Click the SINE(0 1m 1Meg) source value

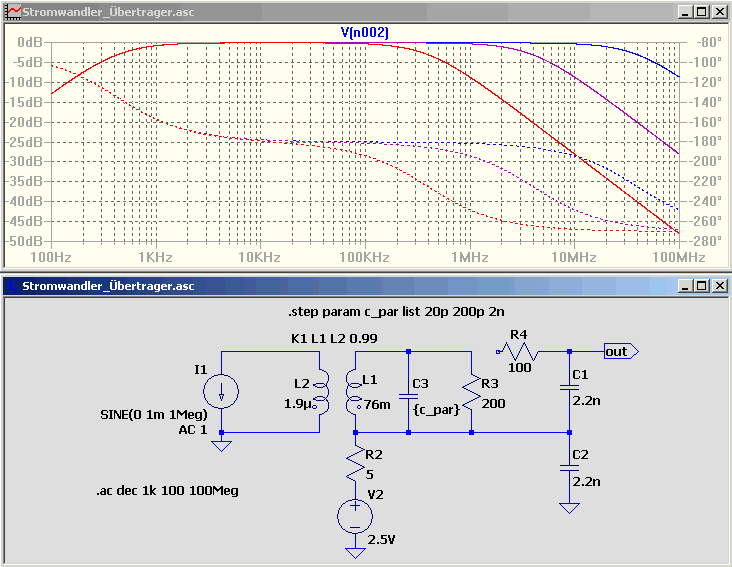tap(154, 414)
